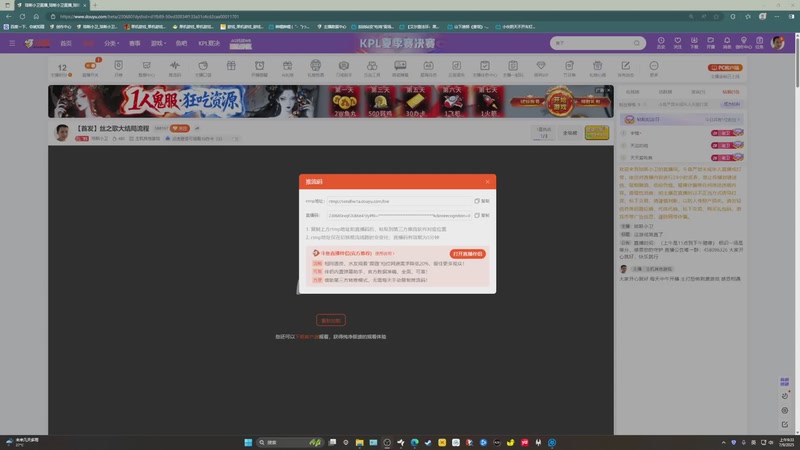Open the go-live camera icon in header
800x450 pixels.
coord(710,42)
